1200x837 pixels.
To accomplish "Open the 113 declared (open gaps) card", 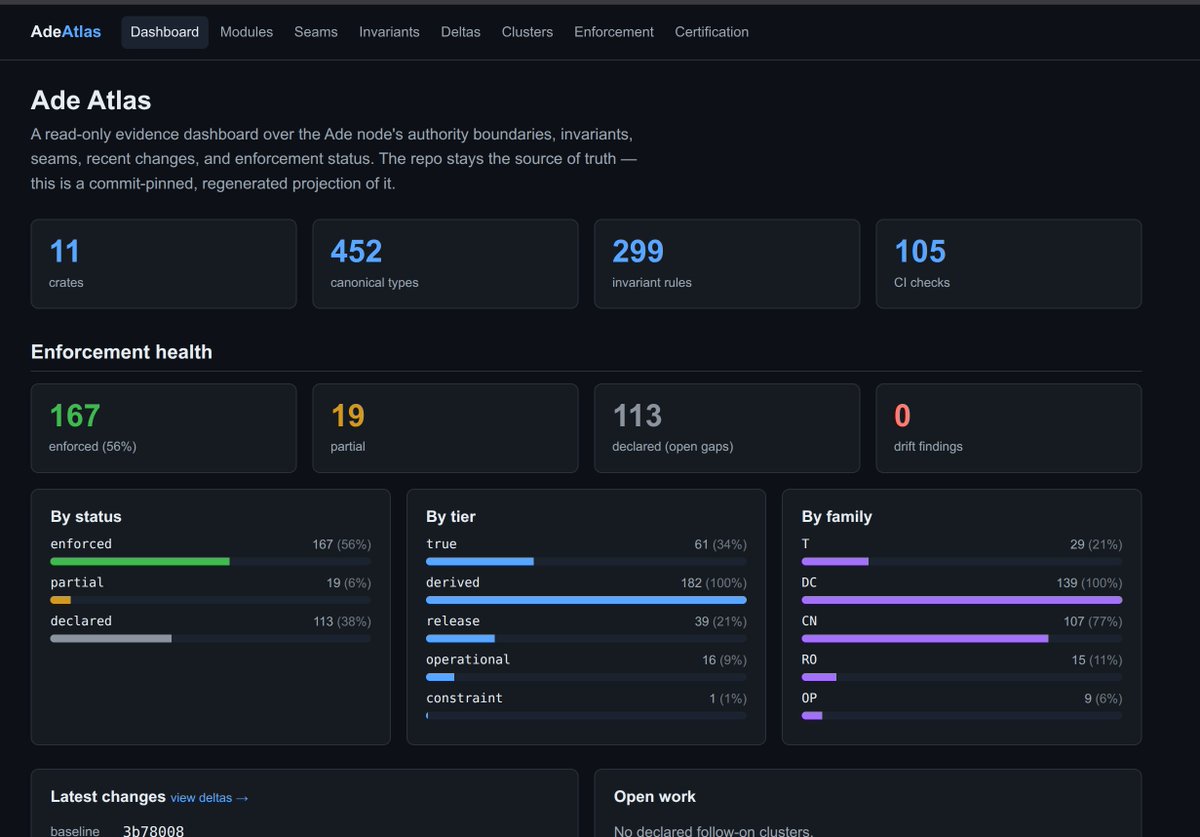I will click(727, 428).
